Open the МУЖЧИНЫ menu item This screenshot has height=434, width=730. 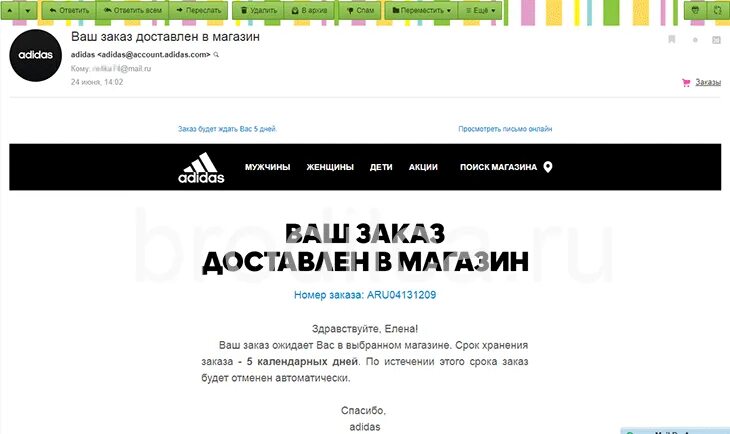(x=268, y=167)
